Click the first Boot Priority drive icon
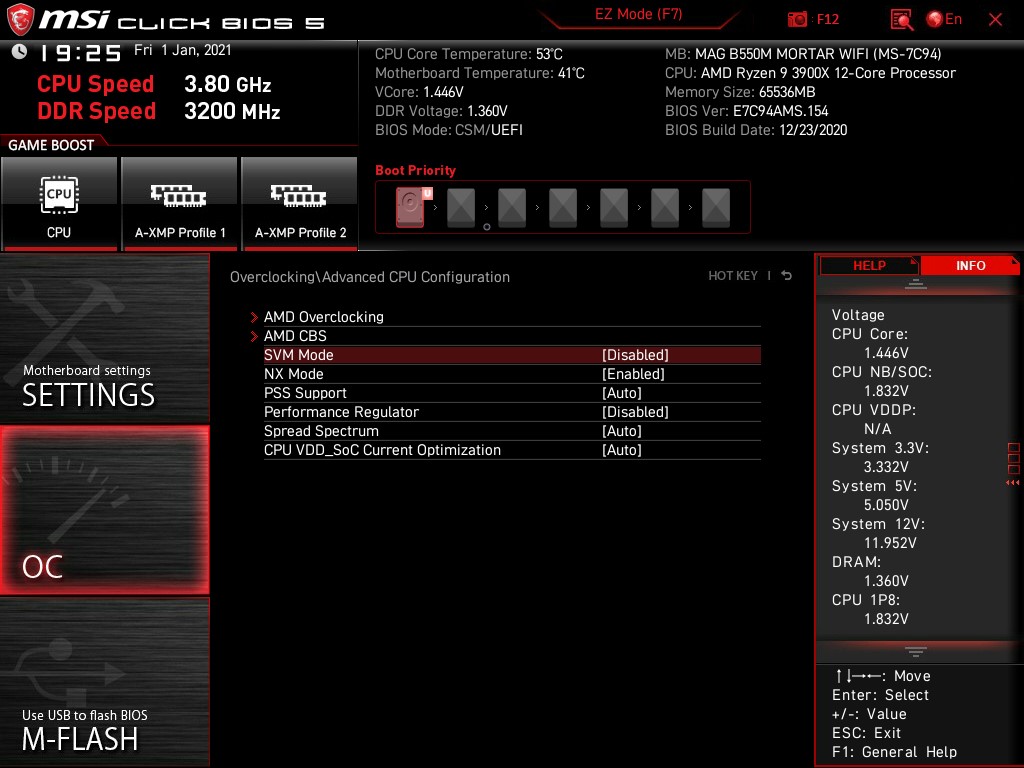This screenshot has height=768, width=1024. click(409, 206)
